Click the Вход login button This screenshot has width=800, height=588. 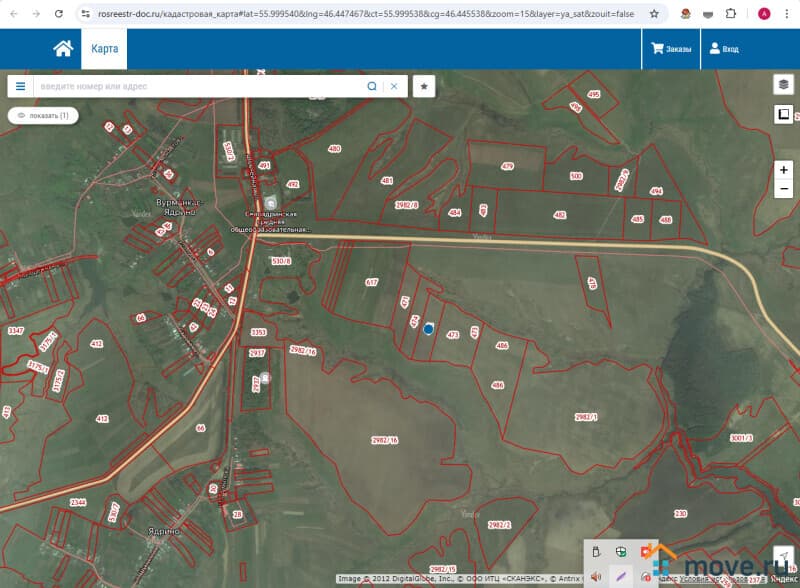click(x=724, y=49)
